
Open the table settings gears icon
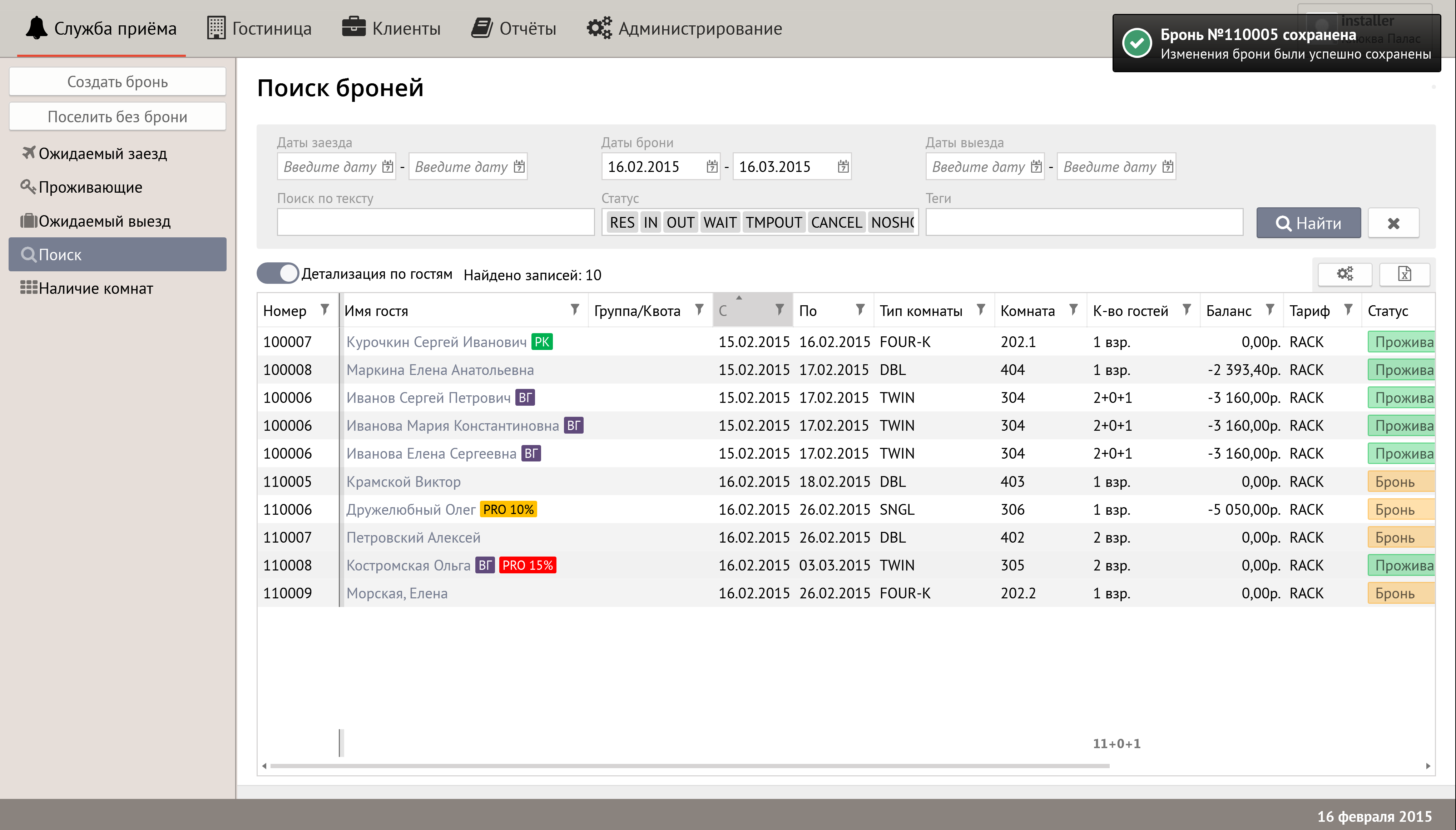click(1345, 273)
